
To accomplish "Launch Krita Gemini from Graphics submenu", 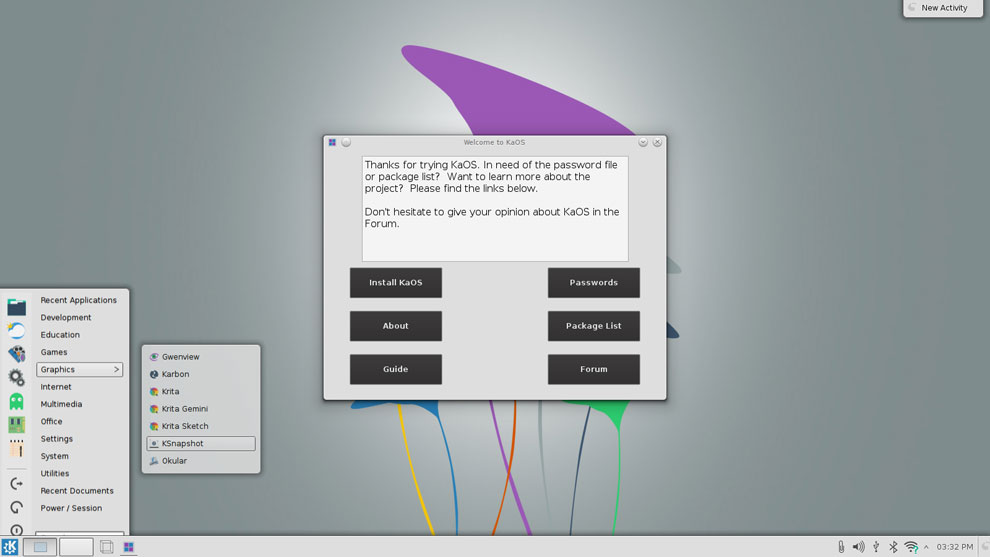I will [201, 409].
